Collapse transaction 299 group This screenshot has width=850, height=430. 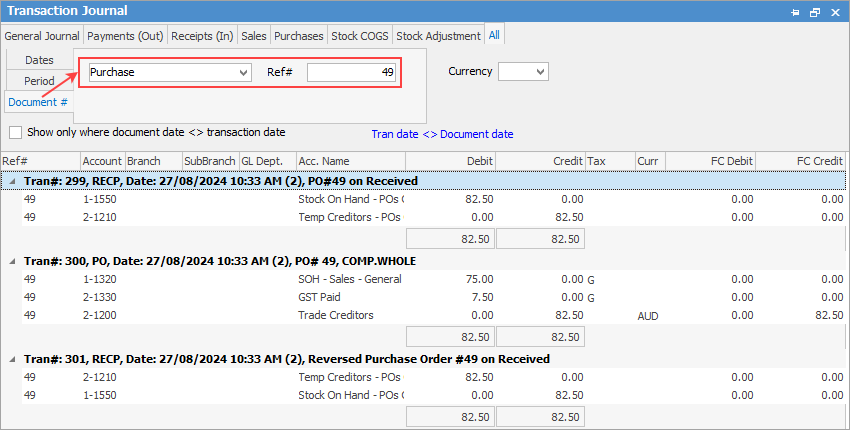click(12, 181)
